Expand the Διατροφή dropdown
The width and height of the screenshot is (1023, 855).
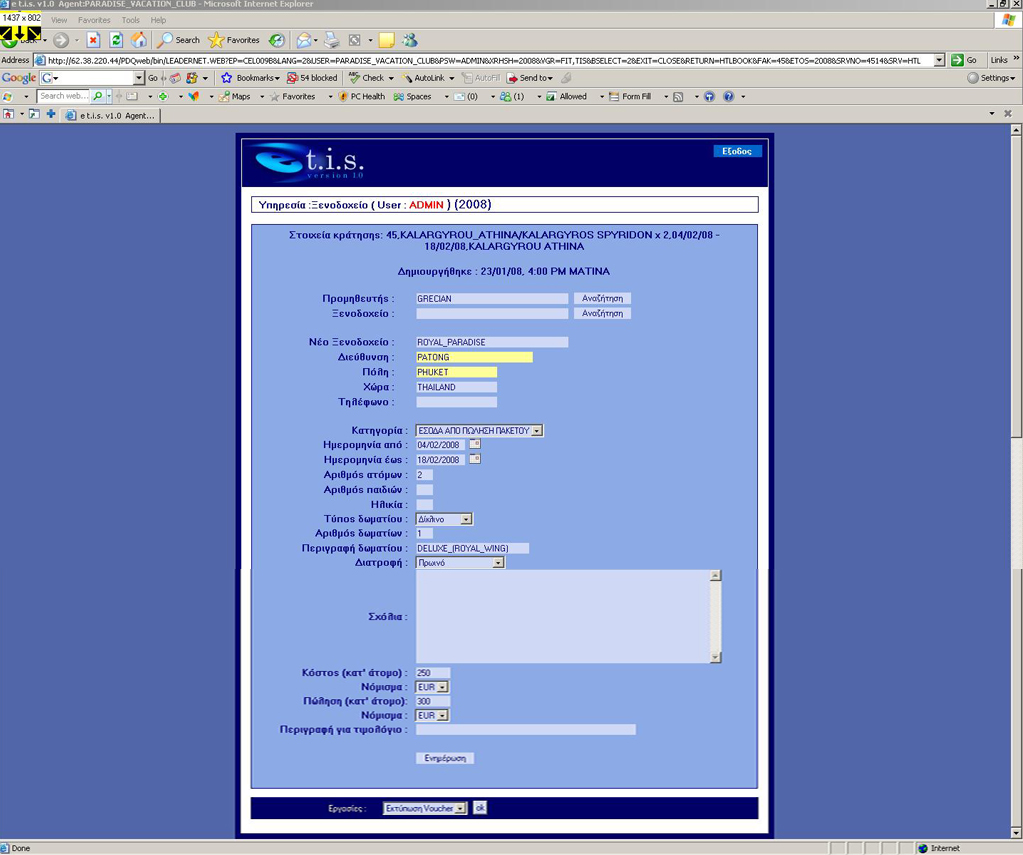[498, 563]
